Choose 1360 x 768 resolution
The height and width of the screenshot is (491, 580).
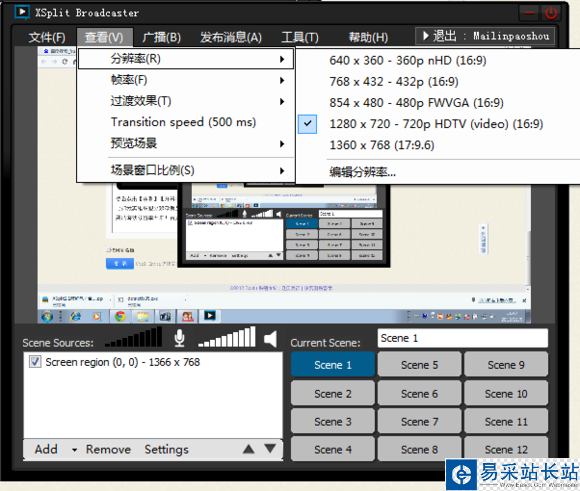coord(436,145)
